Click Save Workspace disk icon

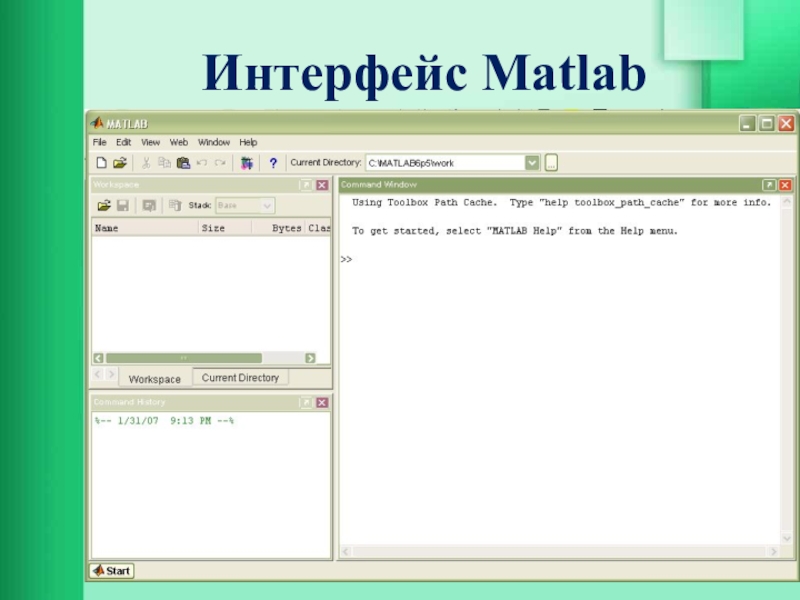coord(123,206)
